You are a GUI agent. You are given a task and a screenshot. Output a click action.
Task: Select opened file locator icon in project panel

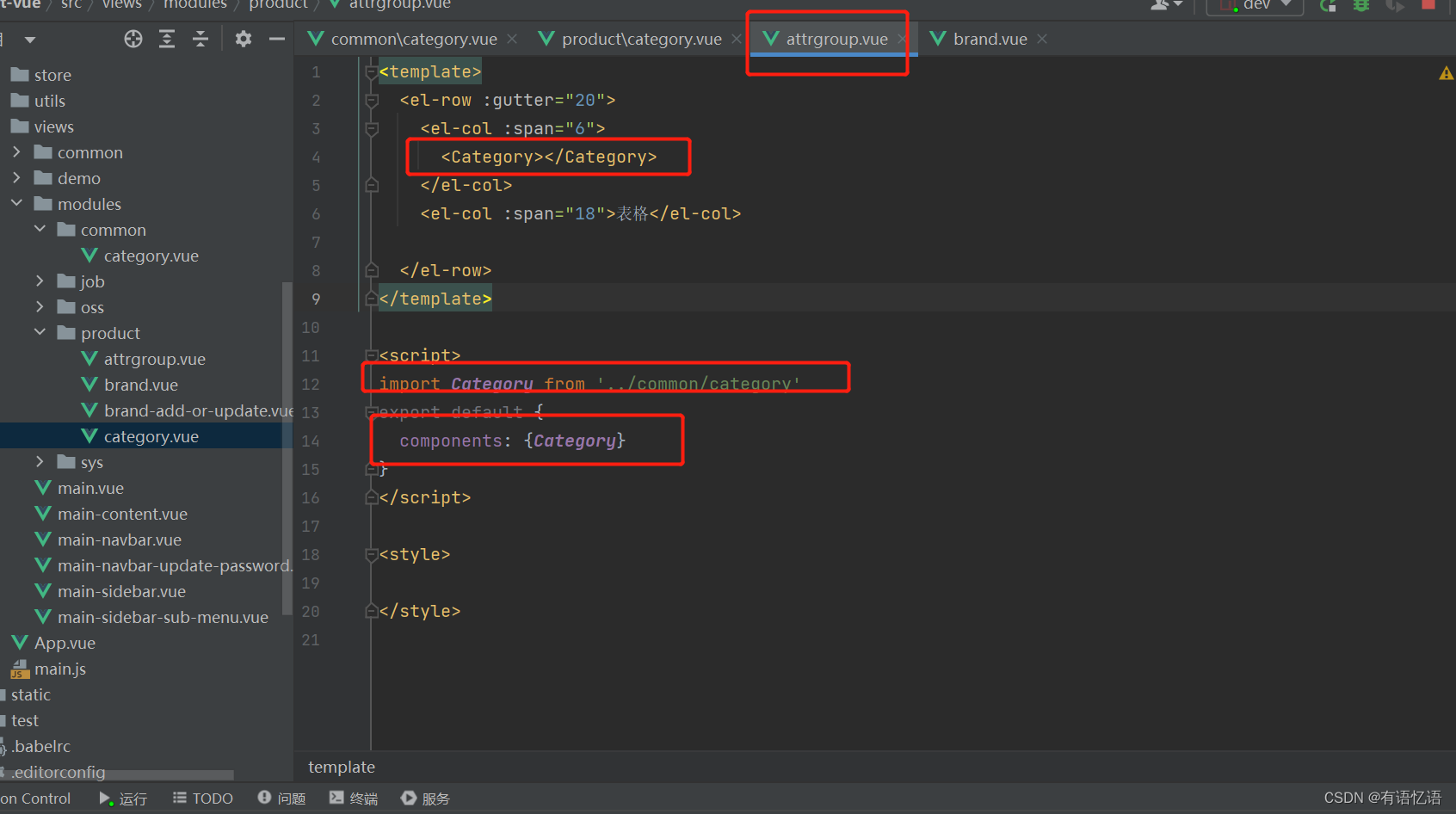click(133, 39)
